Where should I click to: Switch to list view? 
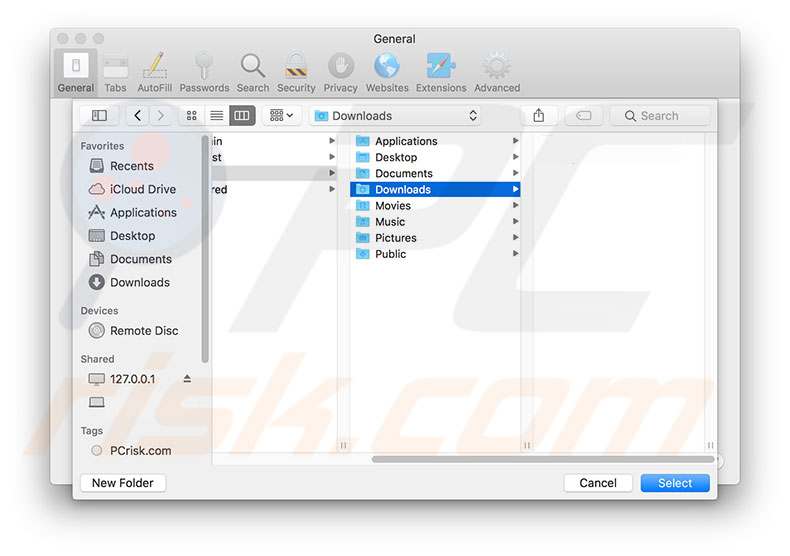coord(217,116)
